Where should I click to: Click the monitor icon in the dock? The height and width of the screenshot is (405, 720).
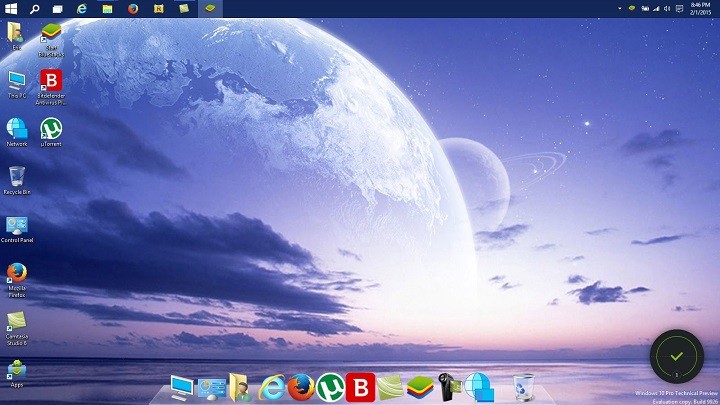click(x=182, y=387)
